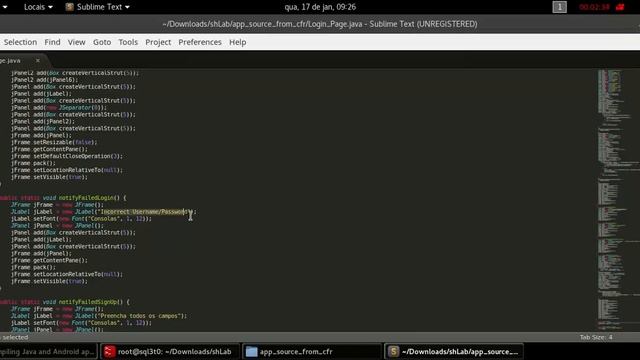Click the jPanel2.add(jPanel6) line
The image size is (640, 360).
[44, 80]
